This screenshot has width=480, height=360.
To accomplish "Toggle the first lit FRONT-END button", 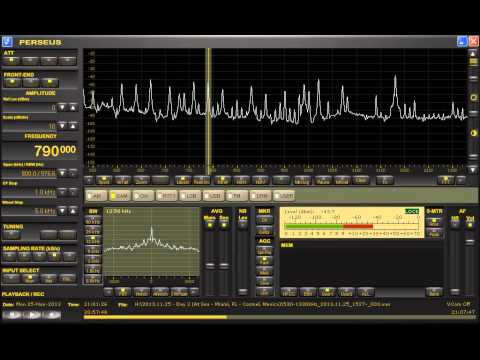I will coord(12,82).
